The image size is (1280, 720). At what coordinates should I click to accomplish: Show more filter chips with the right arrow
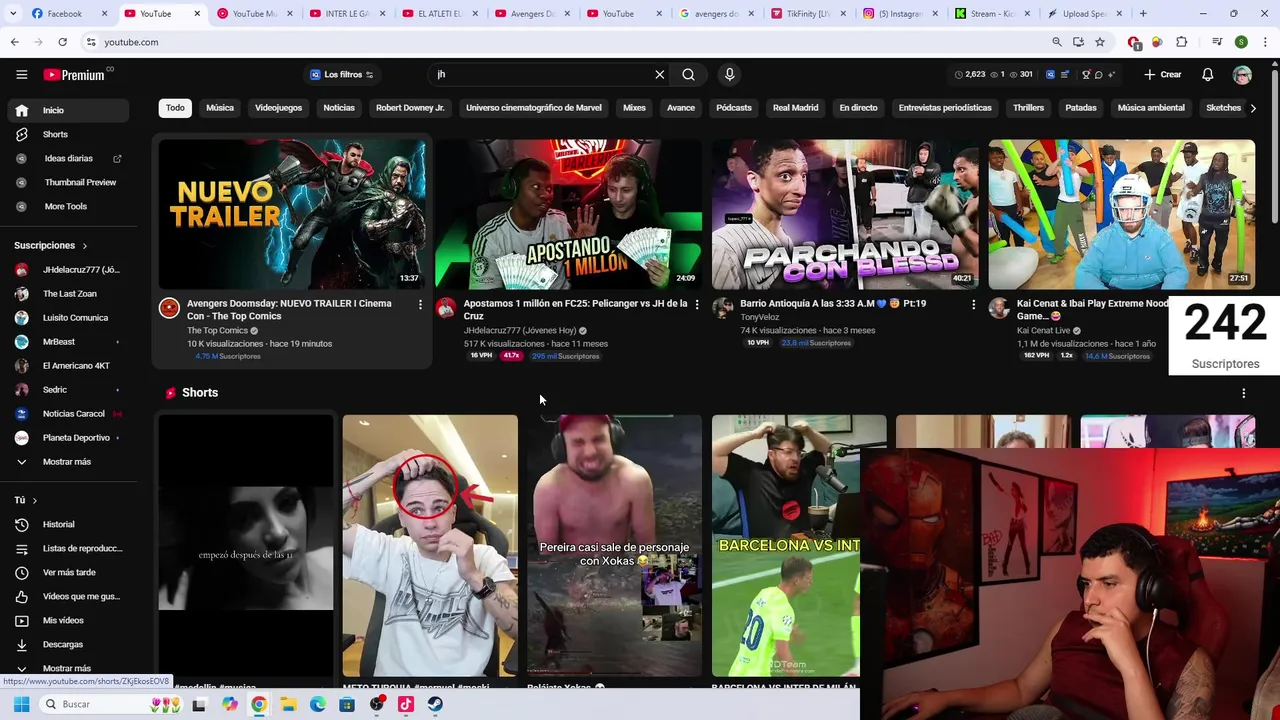1253,108
